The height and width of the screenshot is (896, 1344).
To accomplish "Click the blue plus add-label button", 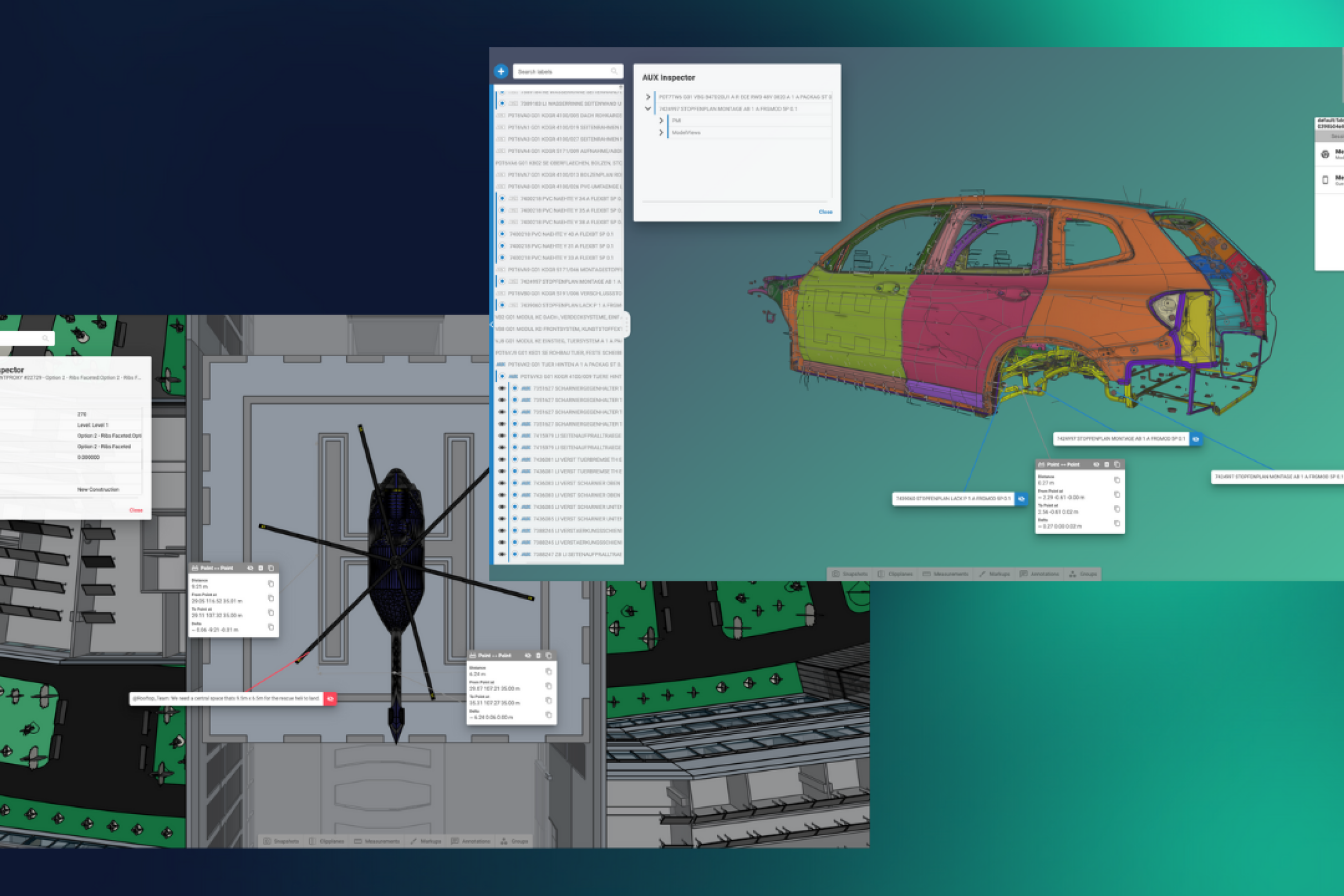I will (x=501, y=71).
